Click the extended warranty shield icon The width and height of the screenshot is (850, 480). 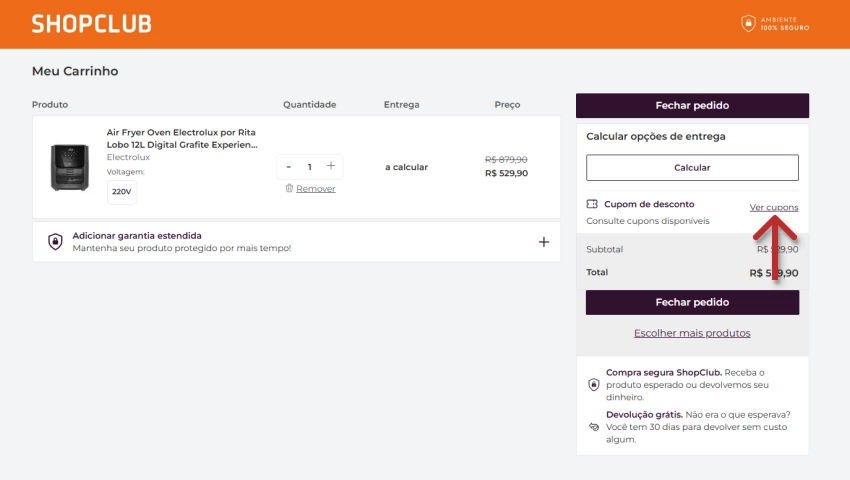coord(55,241)
